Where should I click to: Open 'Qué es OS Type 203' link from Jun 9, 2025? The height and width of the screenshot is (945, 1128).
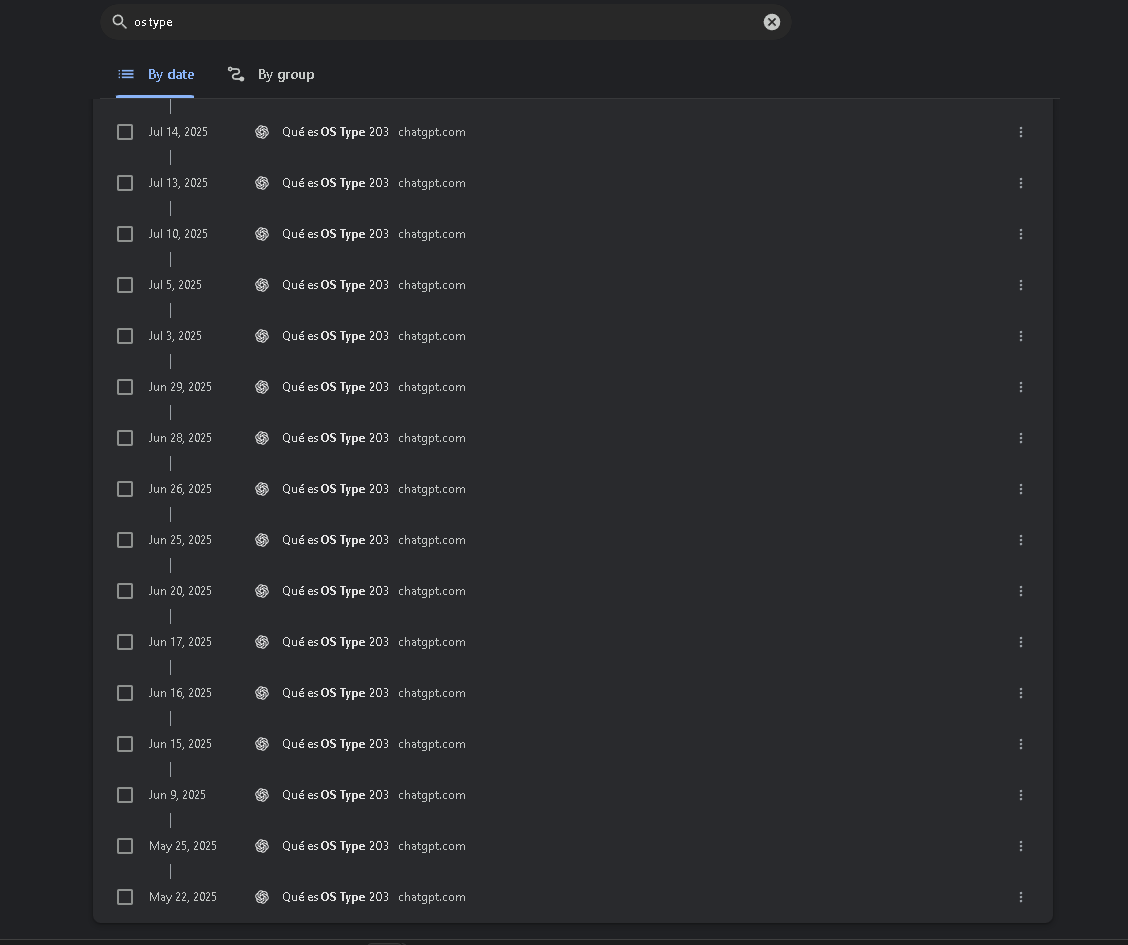pos(335,795)
